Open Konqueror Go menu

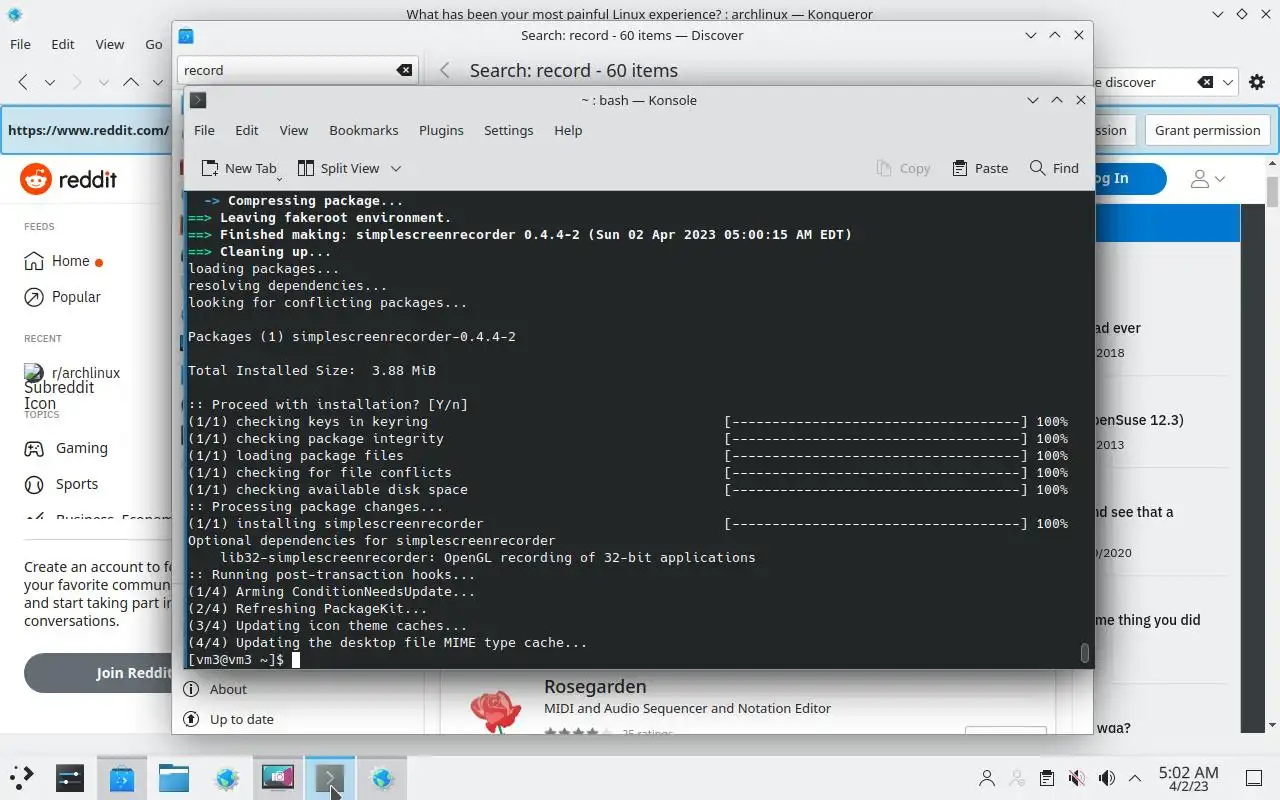point(154,44)
